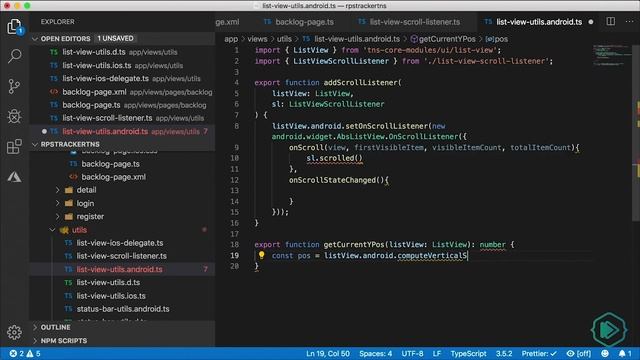
Task: Click the green play badge overlay
Action: [x=609, y=329]
